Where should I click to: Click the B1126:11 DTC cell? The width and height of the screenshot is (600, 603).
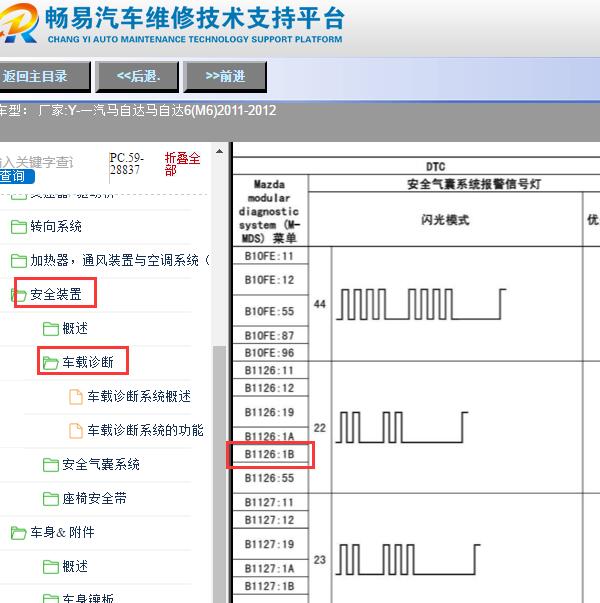[270, 371]
